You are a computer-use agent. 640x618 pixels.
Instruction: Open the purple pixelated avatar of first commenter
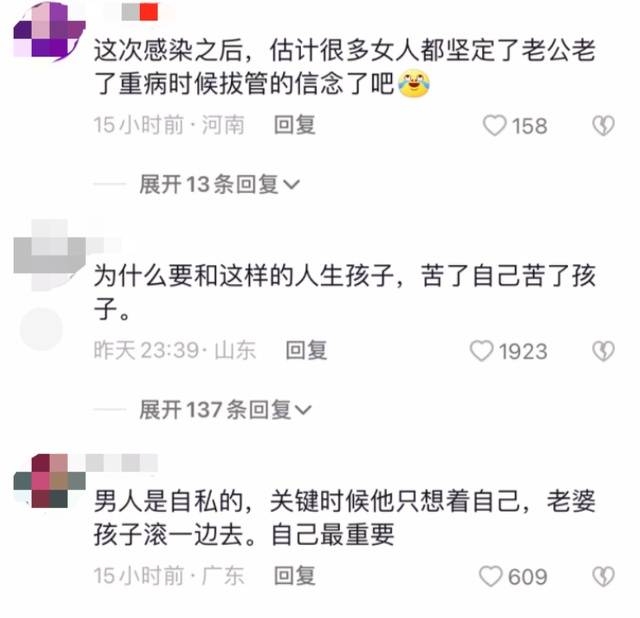[x=49, y=32]
